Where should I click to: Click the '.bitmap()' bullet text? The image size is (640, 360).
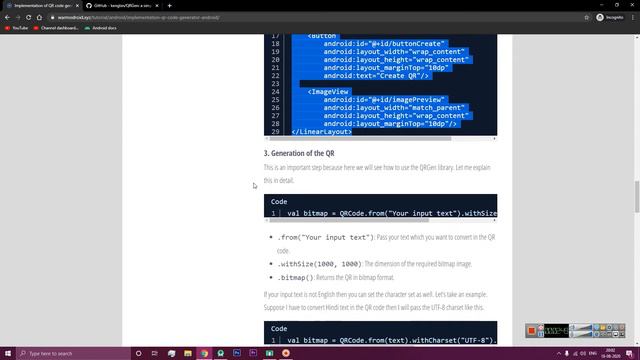[x=295, y=278]
